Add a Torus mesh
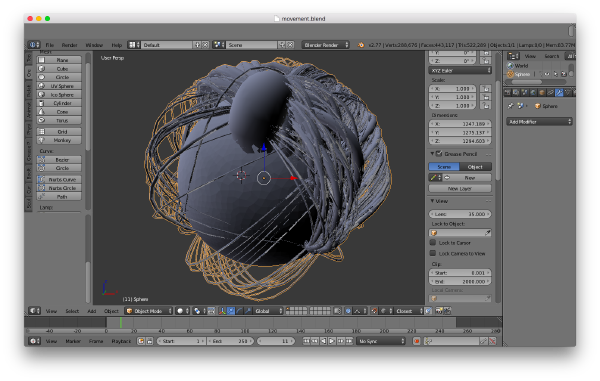The image size is (600, 381). 59,120
